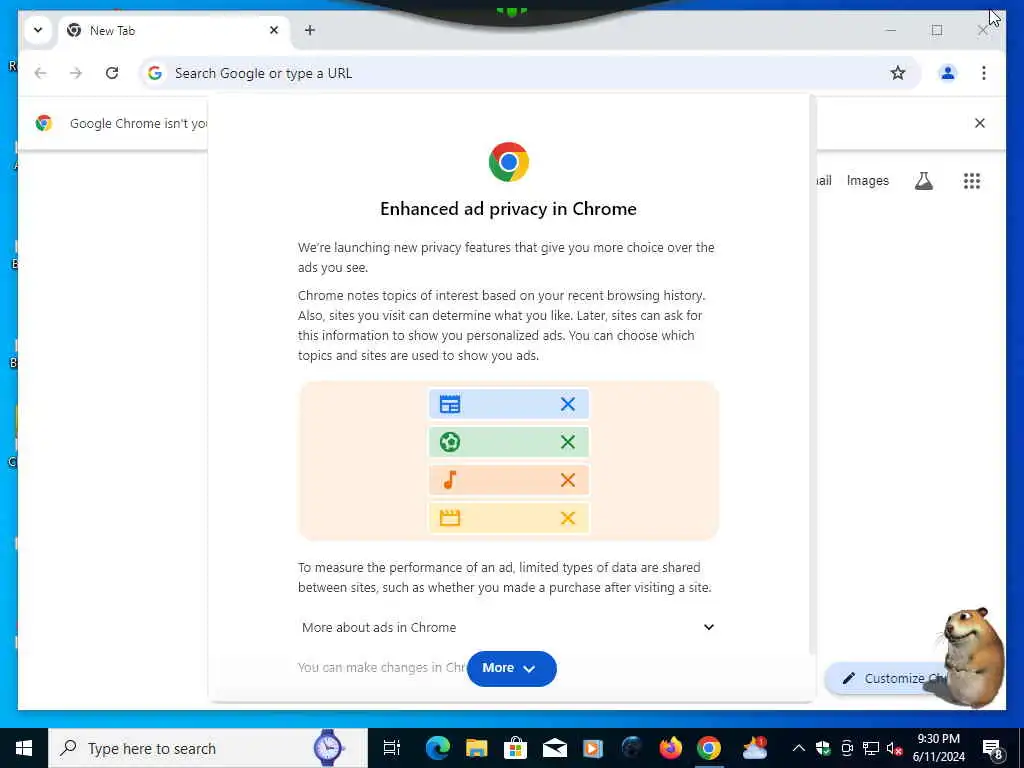Open the clock showing 9:30 PM

pos(938,748)
